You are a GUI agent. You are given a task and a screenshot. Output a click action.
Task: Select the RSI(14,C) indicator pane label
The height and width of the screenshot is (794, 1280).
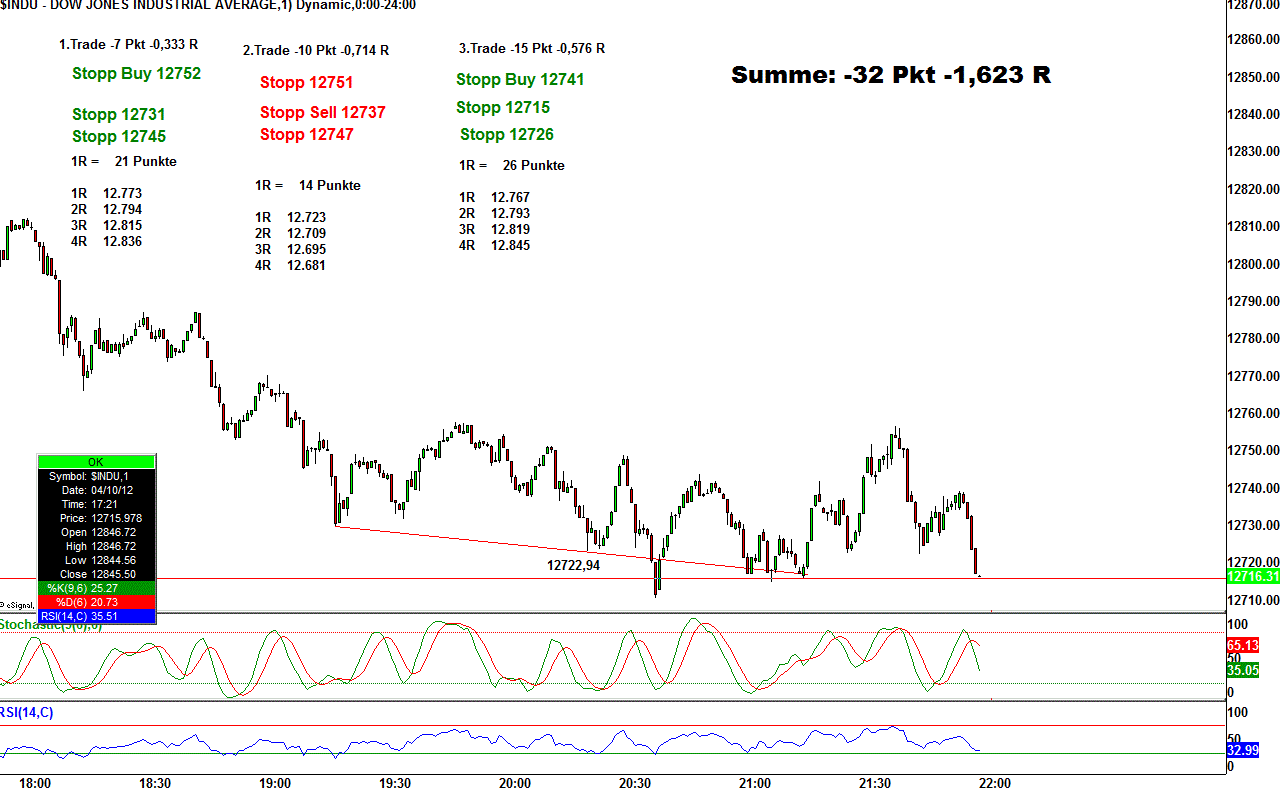[27, 712]
